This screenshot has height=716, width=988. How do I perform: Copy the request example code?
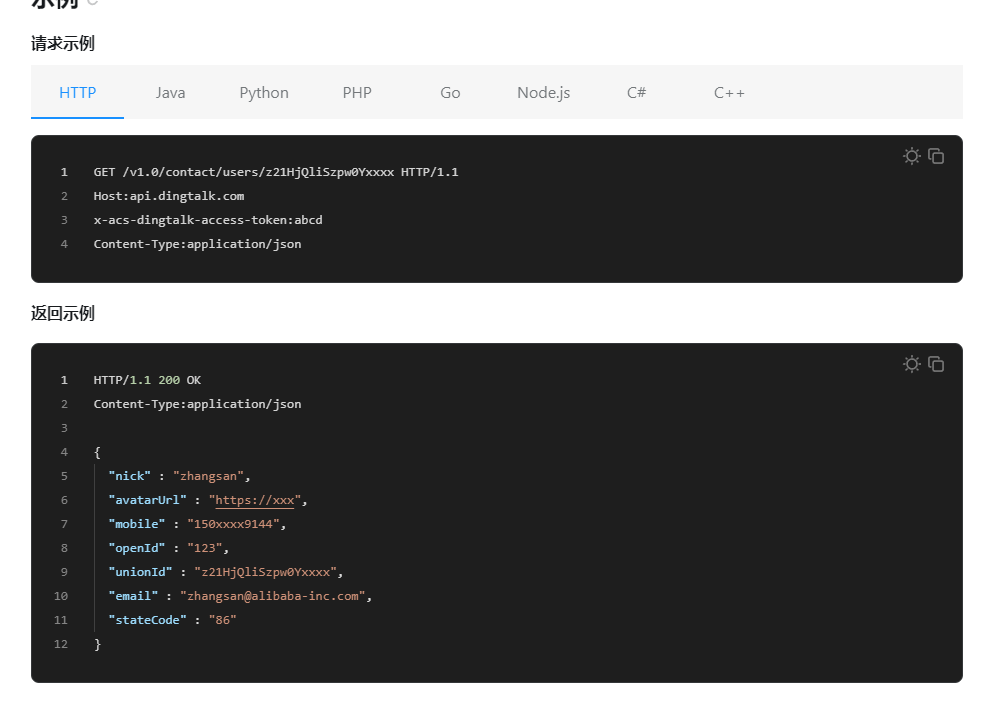click(x=936, y=156)
